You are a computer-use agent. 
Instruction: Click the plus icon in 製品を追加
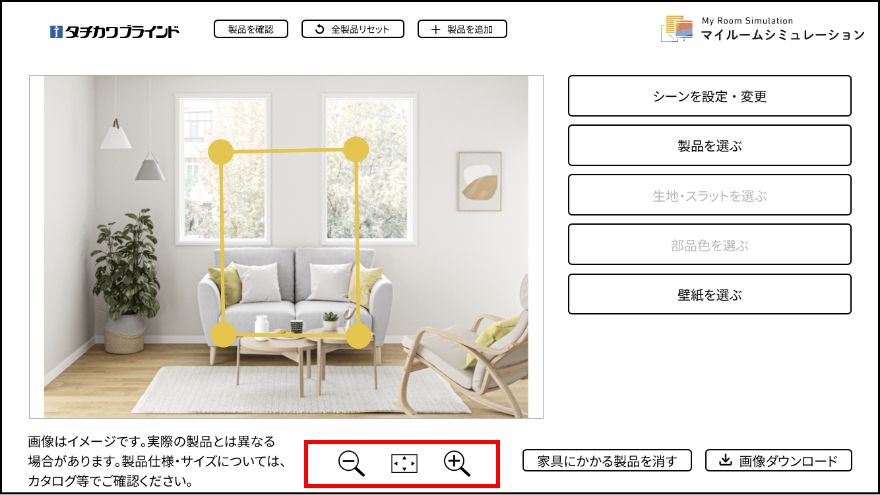click(x=436, y=29)
